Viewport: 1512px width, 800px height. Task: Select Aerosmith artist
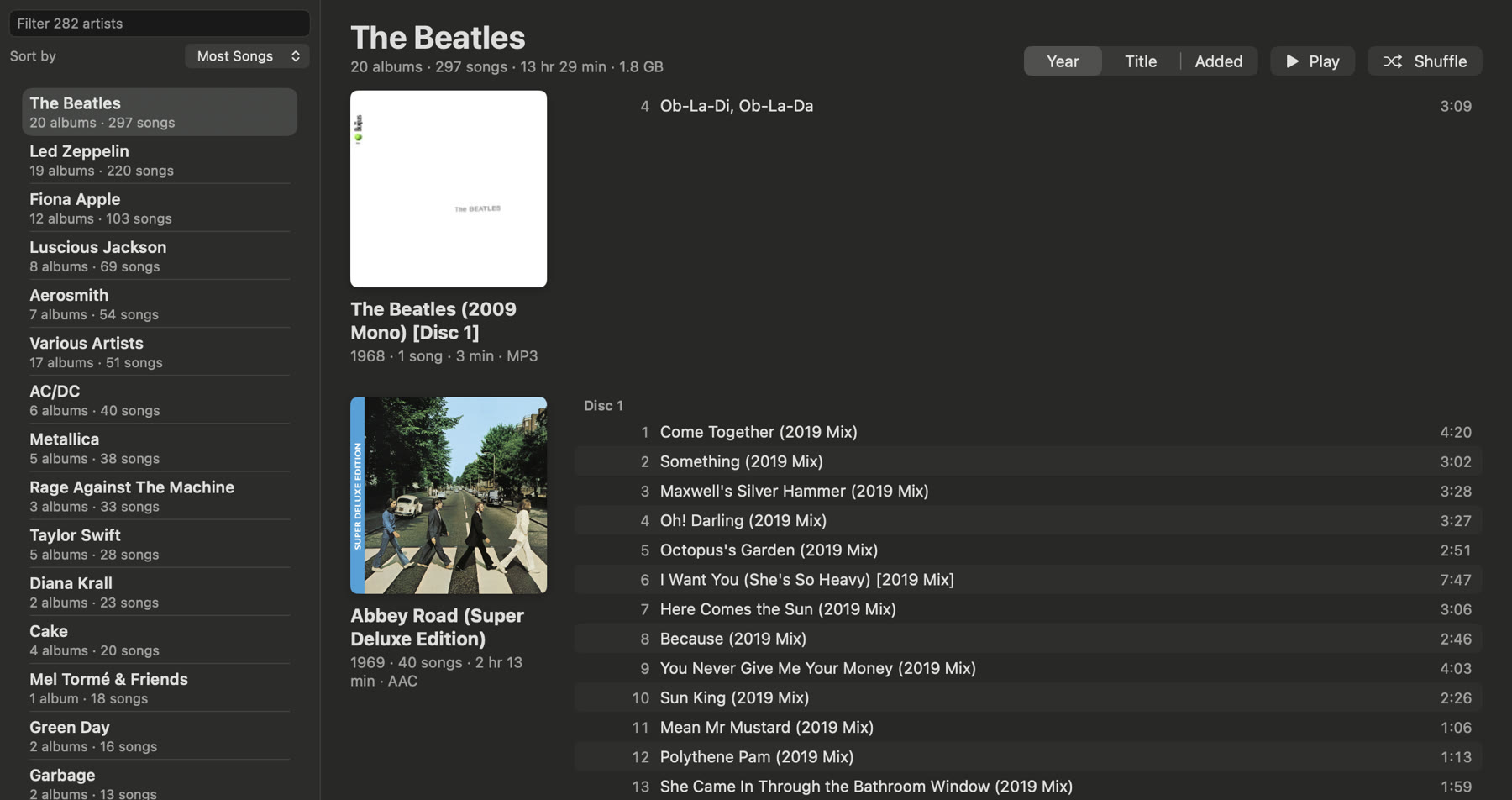(160, 303)
